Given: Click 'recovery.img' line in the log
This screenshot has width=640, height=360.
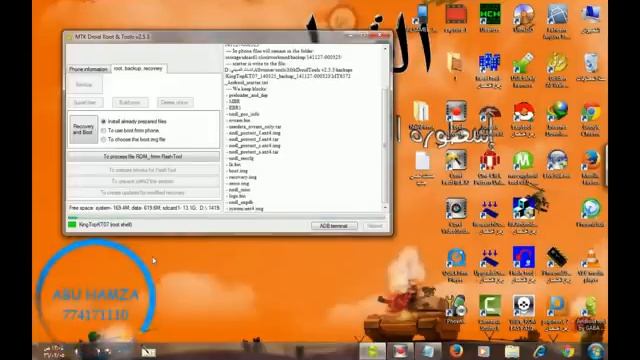Looking at the screenshot, I should [x=242, y=177].
